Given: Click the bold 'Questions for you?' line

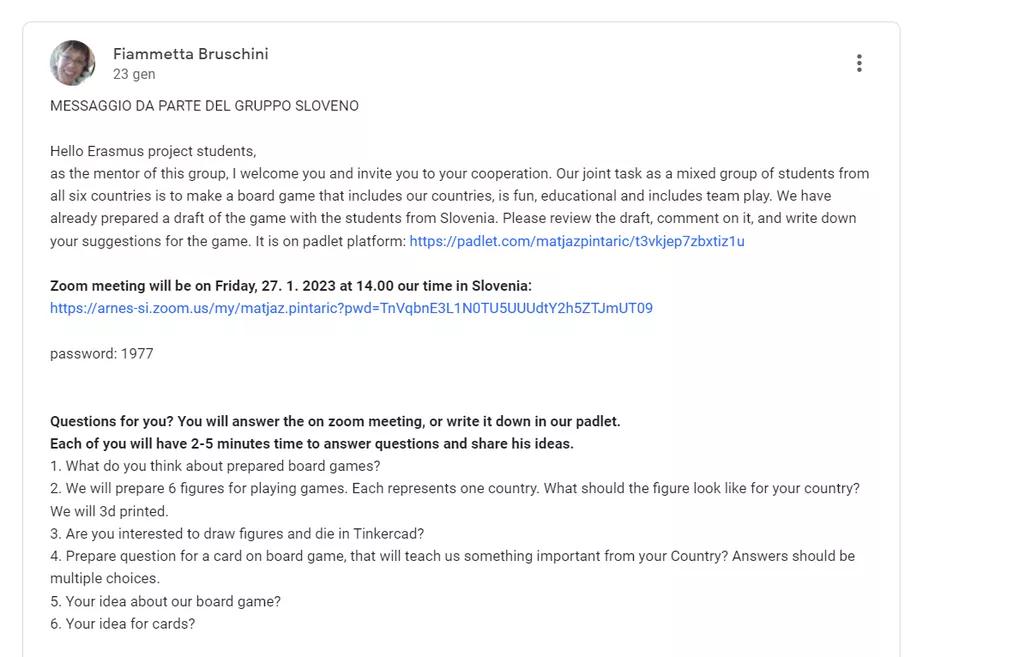Looking at the screenshot, I should point(335,421).
